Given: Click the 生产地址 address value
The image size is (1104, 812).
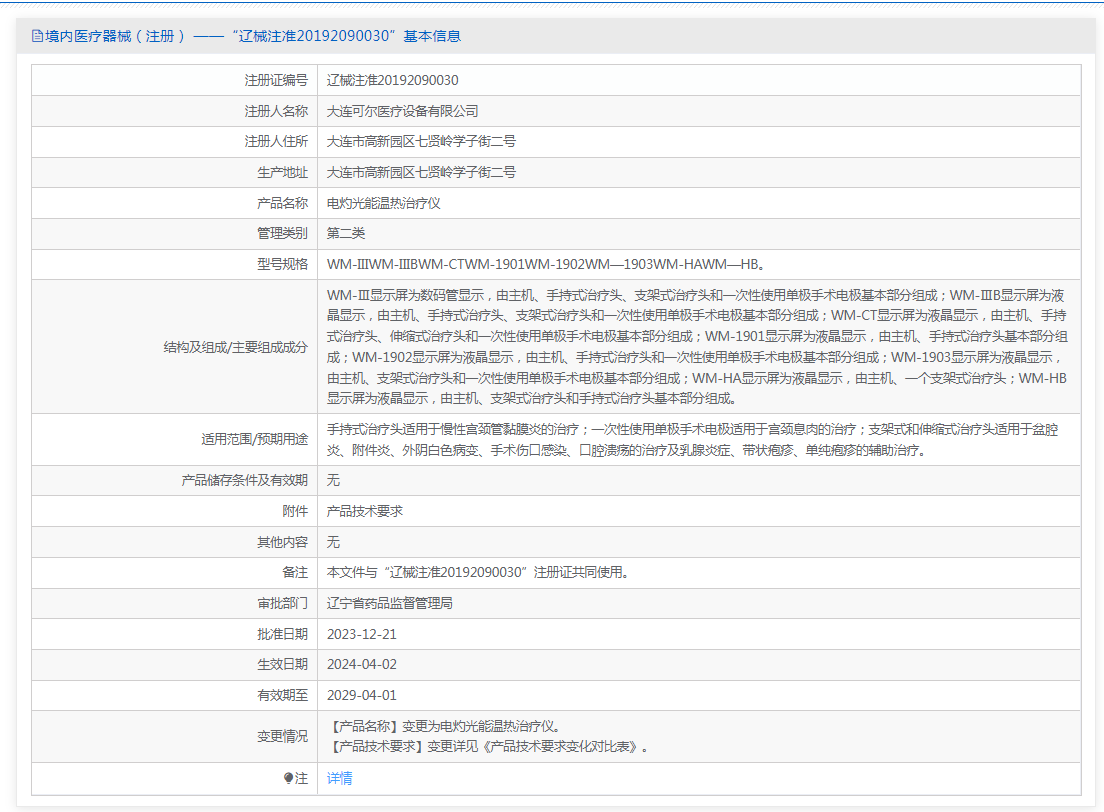Looking at the screenshot, I should point(421,172).
